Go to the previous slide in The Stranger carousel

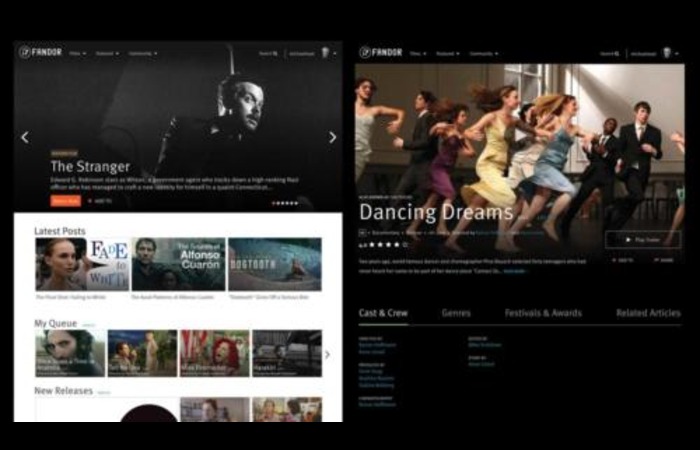click(25, 137)
